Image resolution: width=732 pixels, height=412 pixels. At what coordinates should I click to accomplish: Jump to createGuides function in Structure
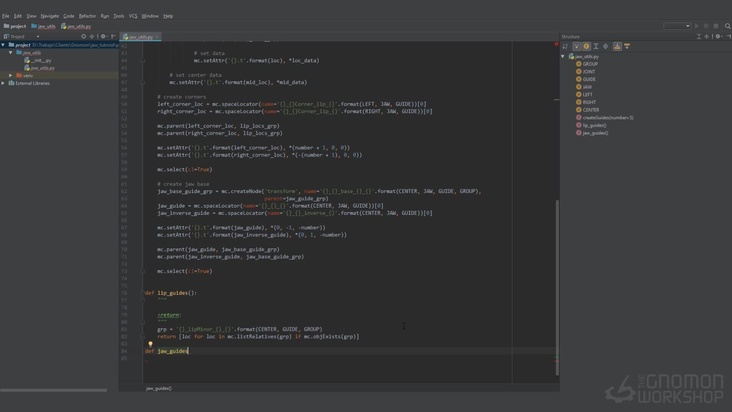tap(607, 117)
